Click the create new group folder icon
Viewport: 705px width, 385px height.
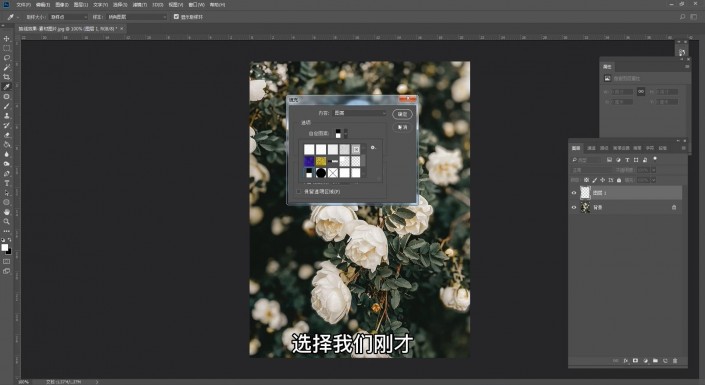655,361
